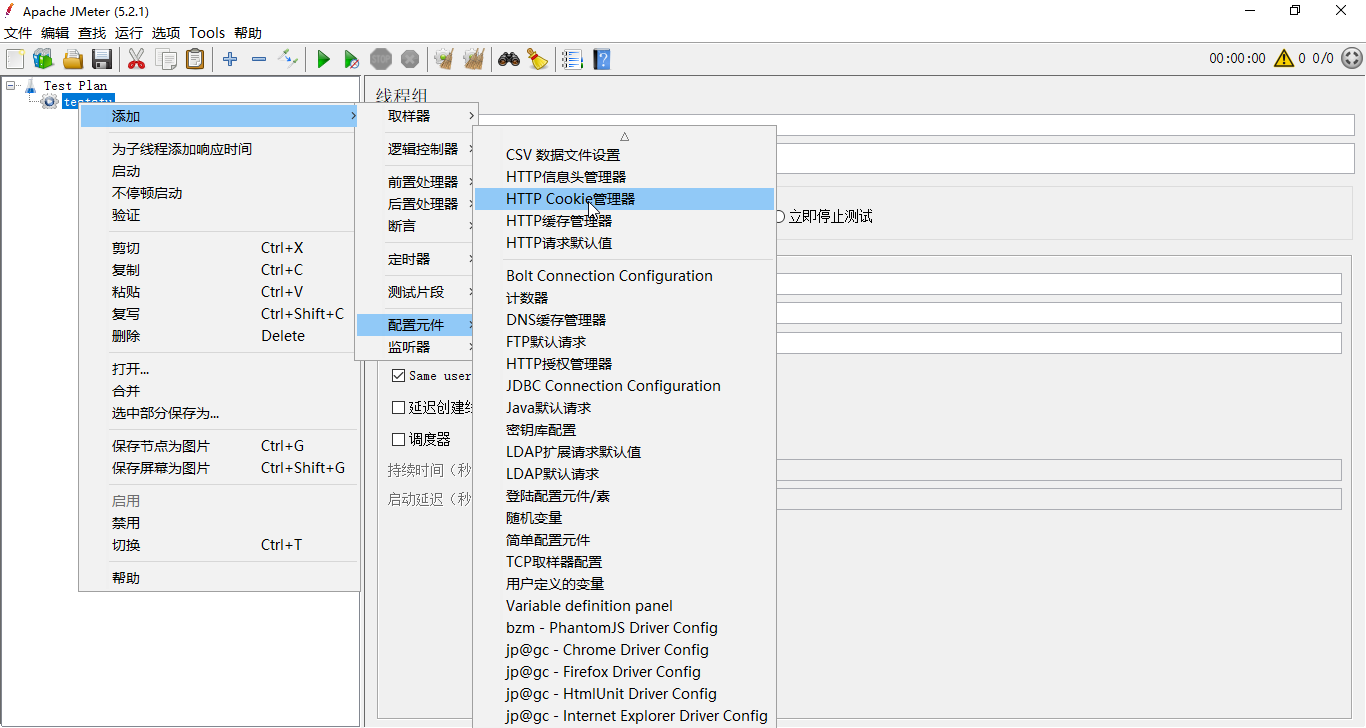1366x728 pixels.
Task: Expand the 后置处理器 submenu
Action: (417, 204)
